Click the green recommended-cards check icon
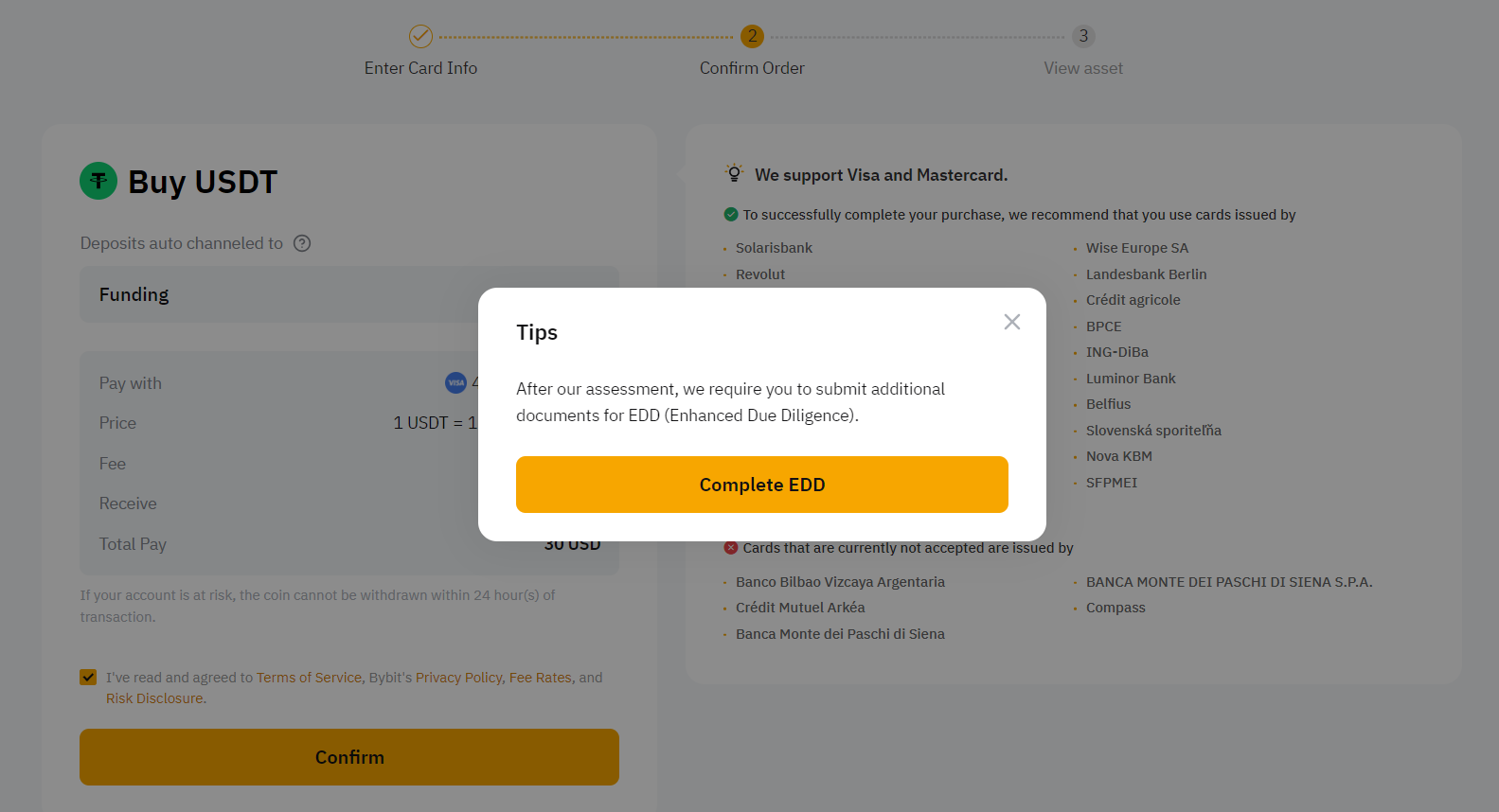 click(731, 214)
